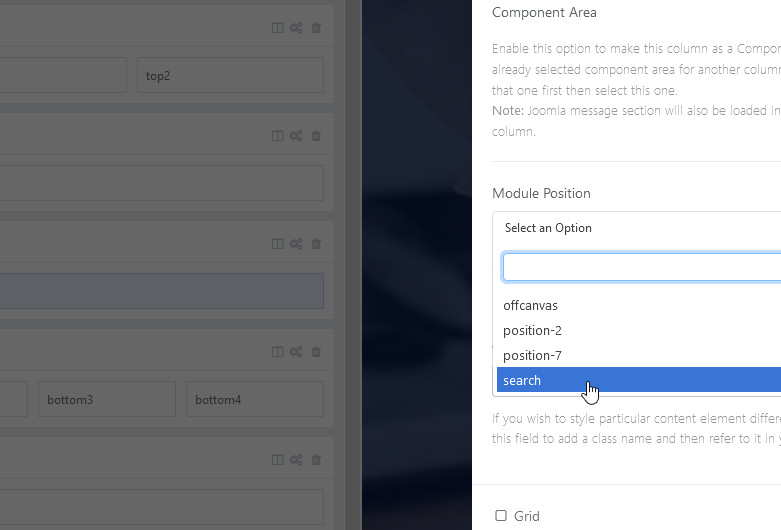This screenshot has height=530, width=781.
Task: Change column layout of the highlighted column's row
Action: point(278,244)
